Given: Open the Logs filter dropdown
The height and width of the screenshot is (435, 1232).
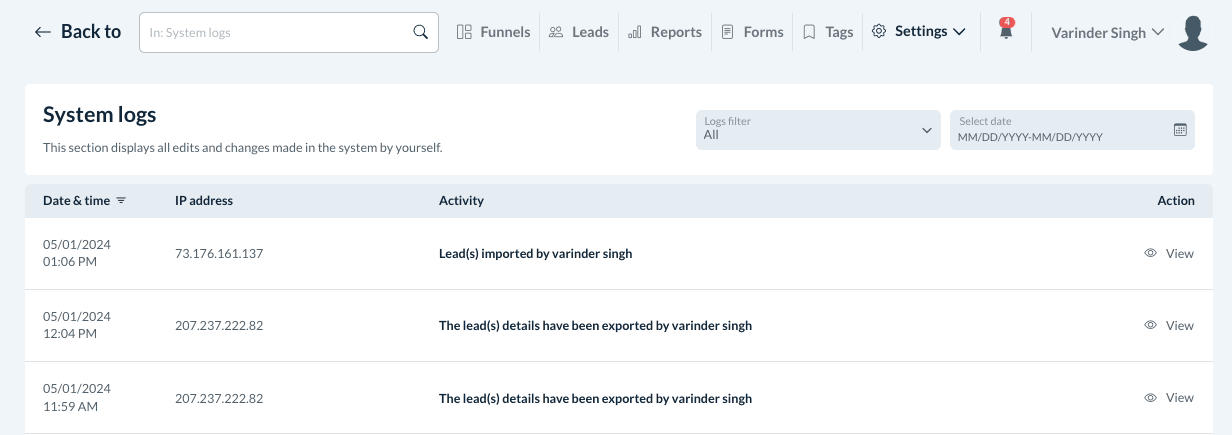Looking at the screenshot, I should pos(818,130).
